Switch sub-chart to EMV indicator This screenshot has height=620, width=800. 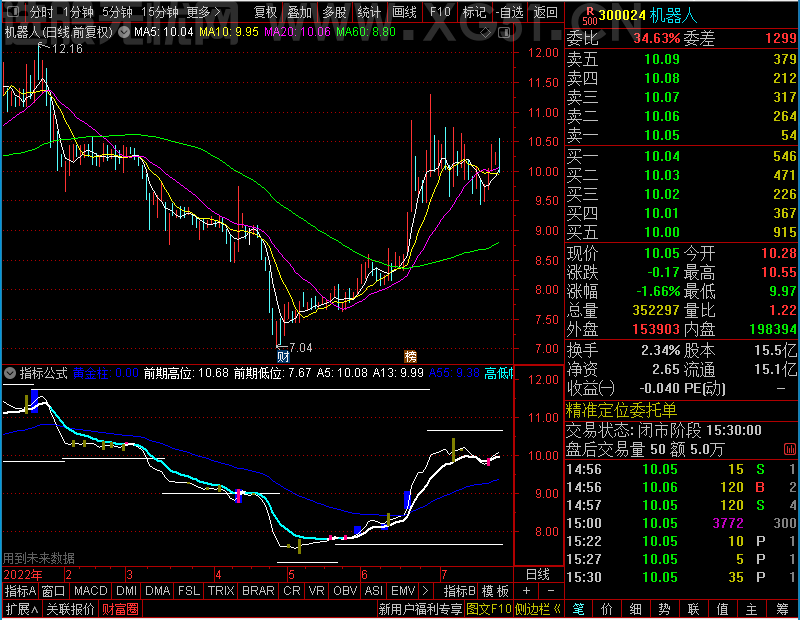(x=403, y=591)
